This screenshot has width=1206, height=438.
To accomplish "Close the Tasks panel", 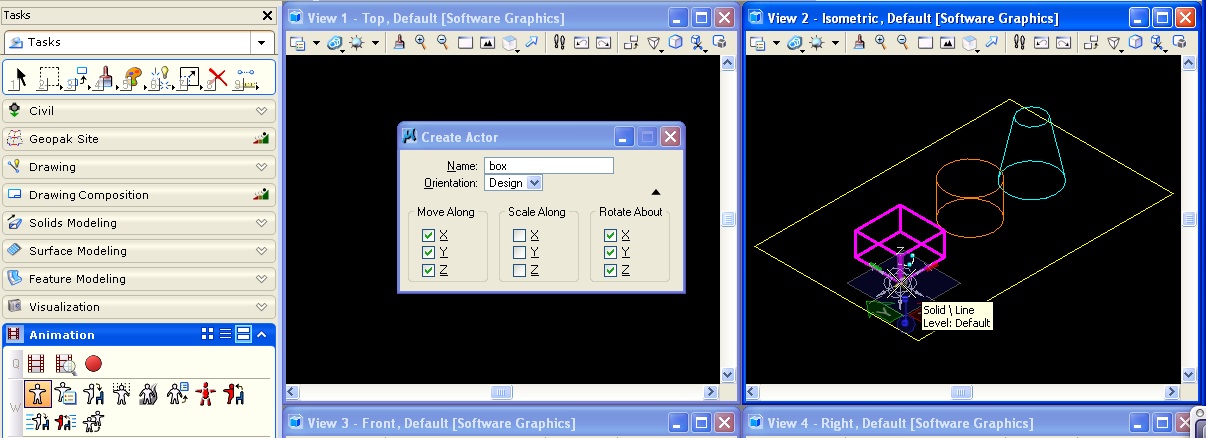I will pos(267,15).
